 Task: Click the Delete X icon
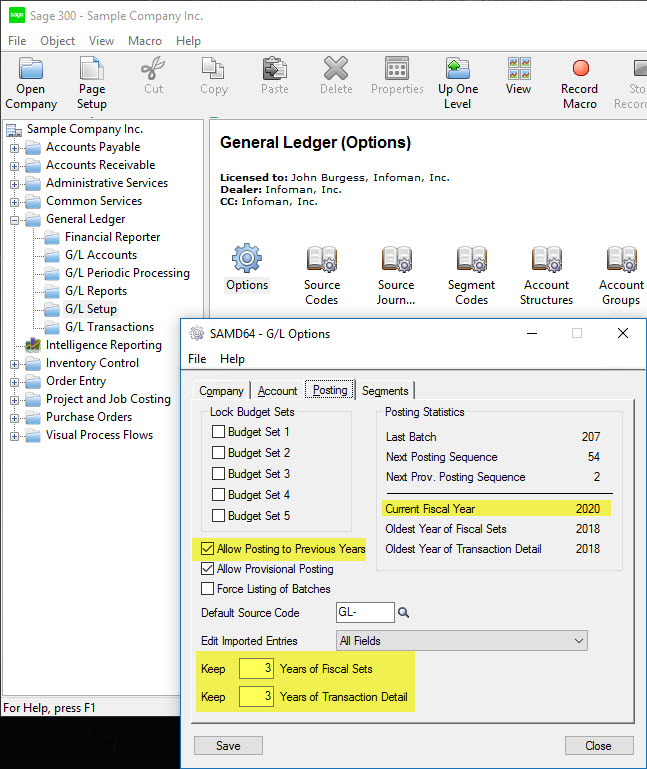coord(336,68)
